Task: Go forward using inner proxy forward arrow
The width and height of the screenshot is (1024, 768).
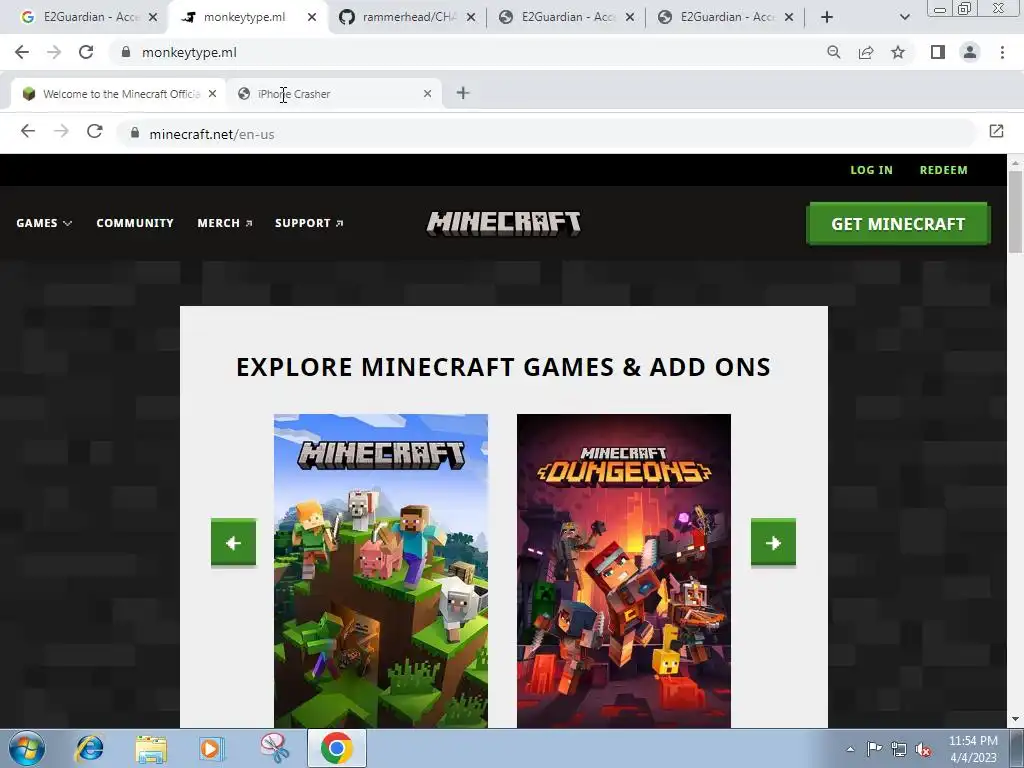Action: tap(61, 131)
